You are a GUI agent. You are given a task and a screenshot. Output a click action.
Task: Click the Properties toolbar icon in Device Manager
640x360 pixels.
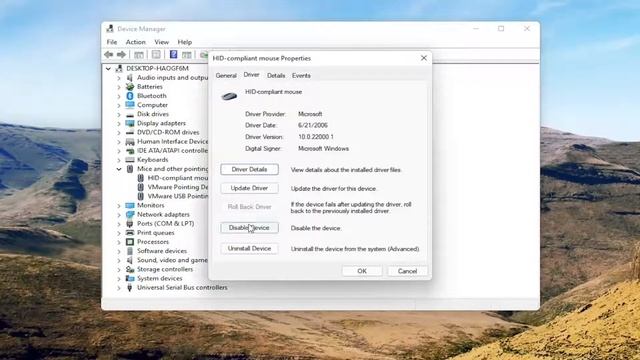(x=156, y=54)
